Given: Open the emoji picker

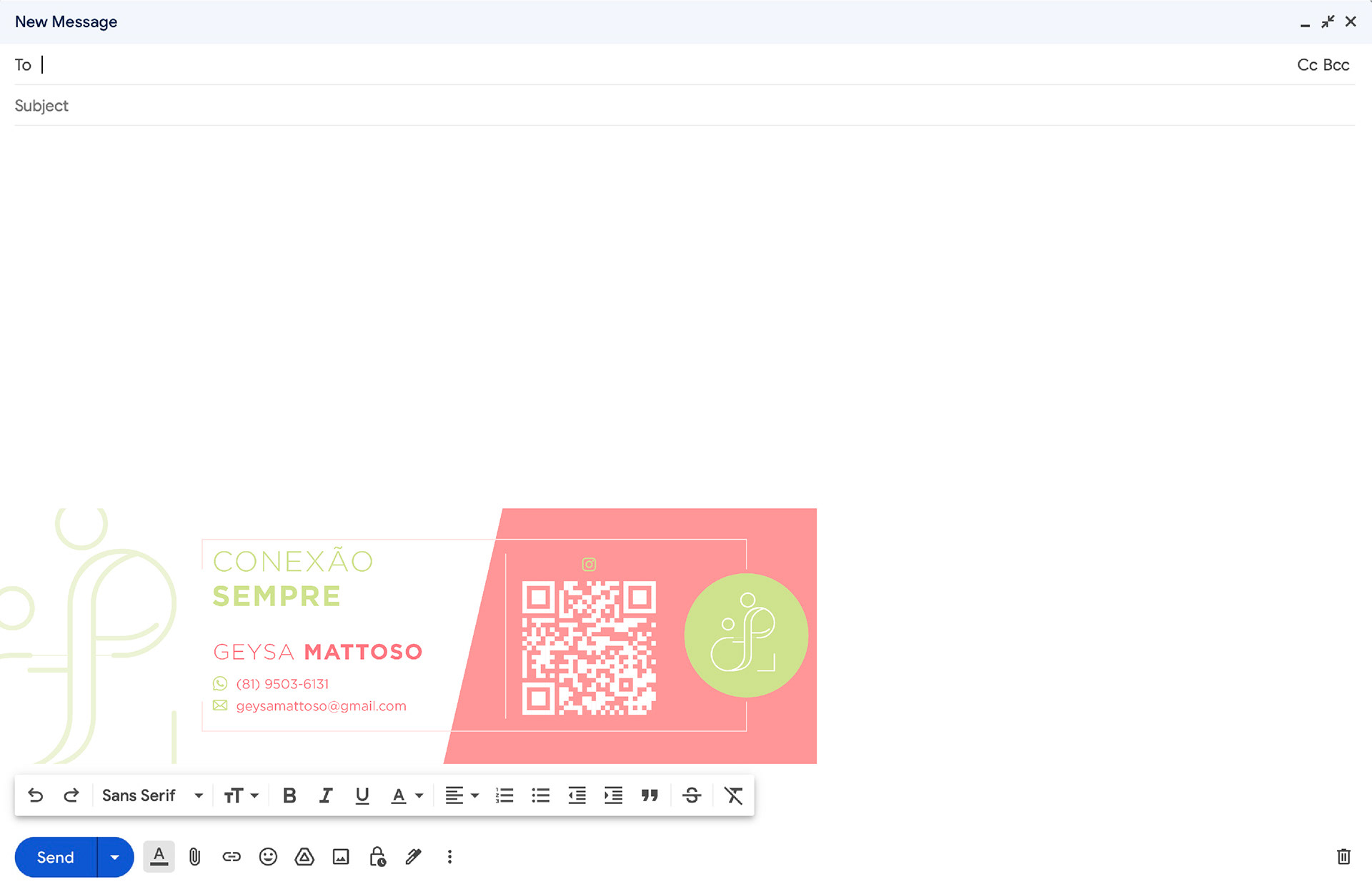Looking at the screenshot, I should click(268, 856).
